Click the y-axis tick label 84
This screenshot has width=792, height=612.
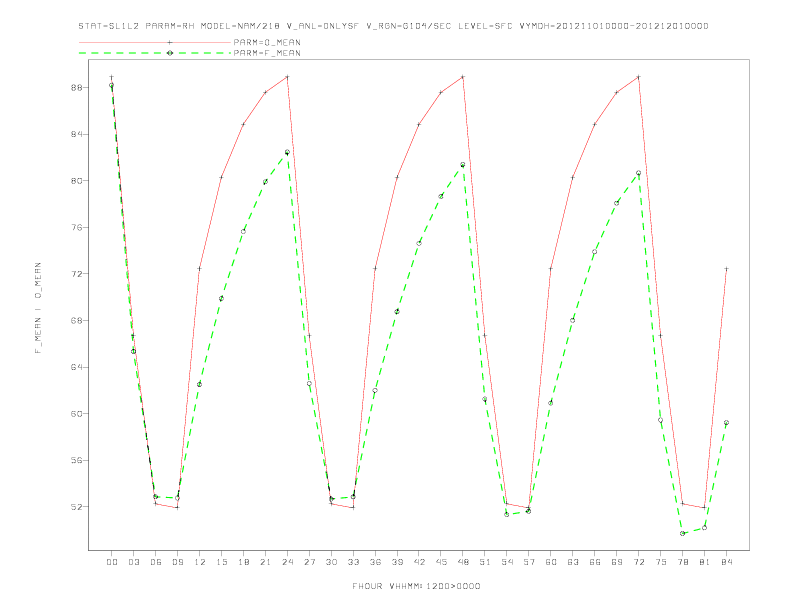[77, 134]
